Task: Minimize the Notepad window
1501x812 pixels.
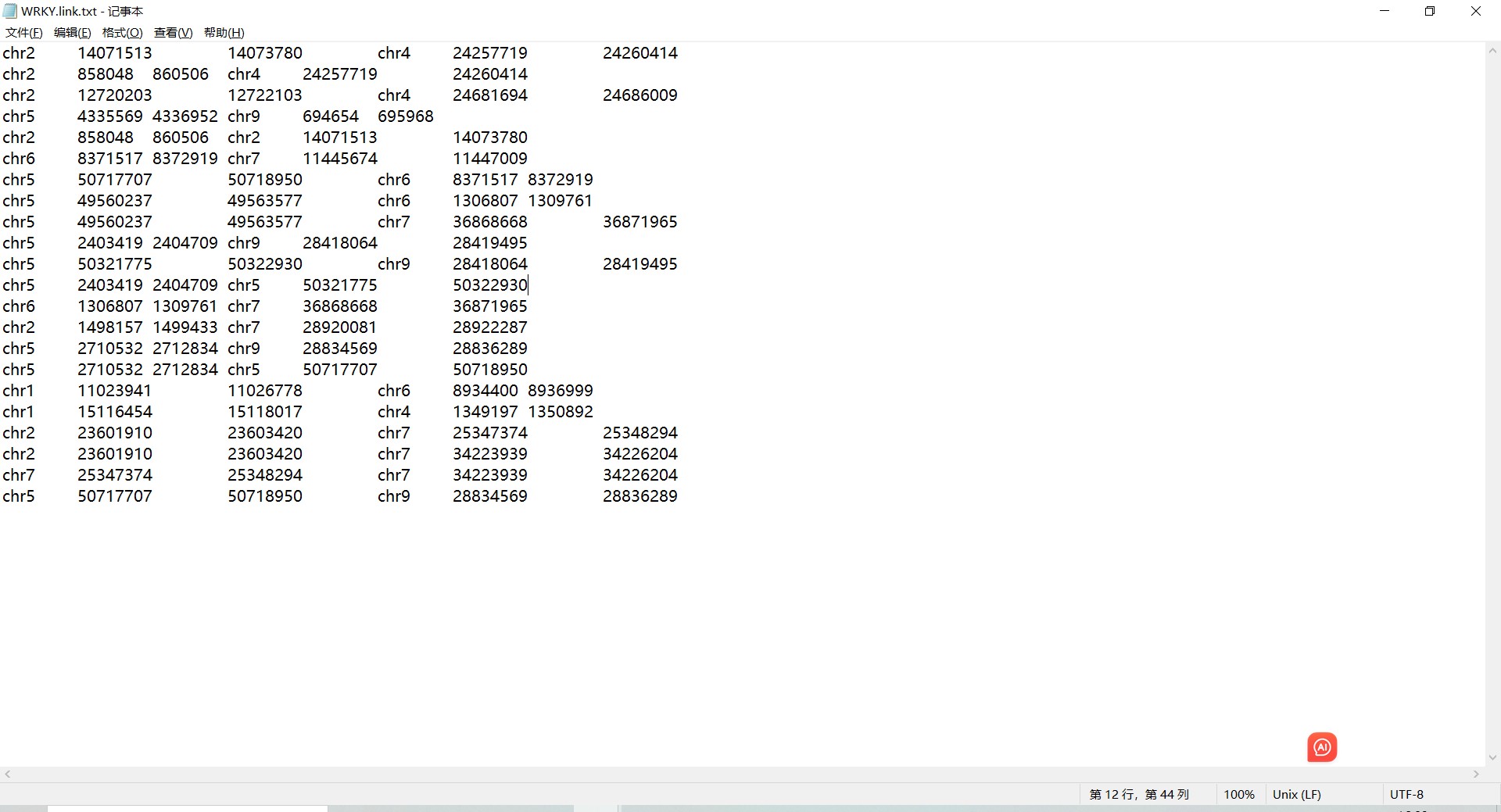Action: pos(1385,11)
